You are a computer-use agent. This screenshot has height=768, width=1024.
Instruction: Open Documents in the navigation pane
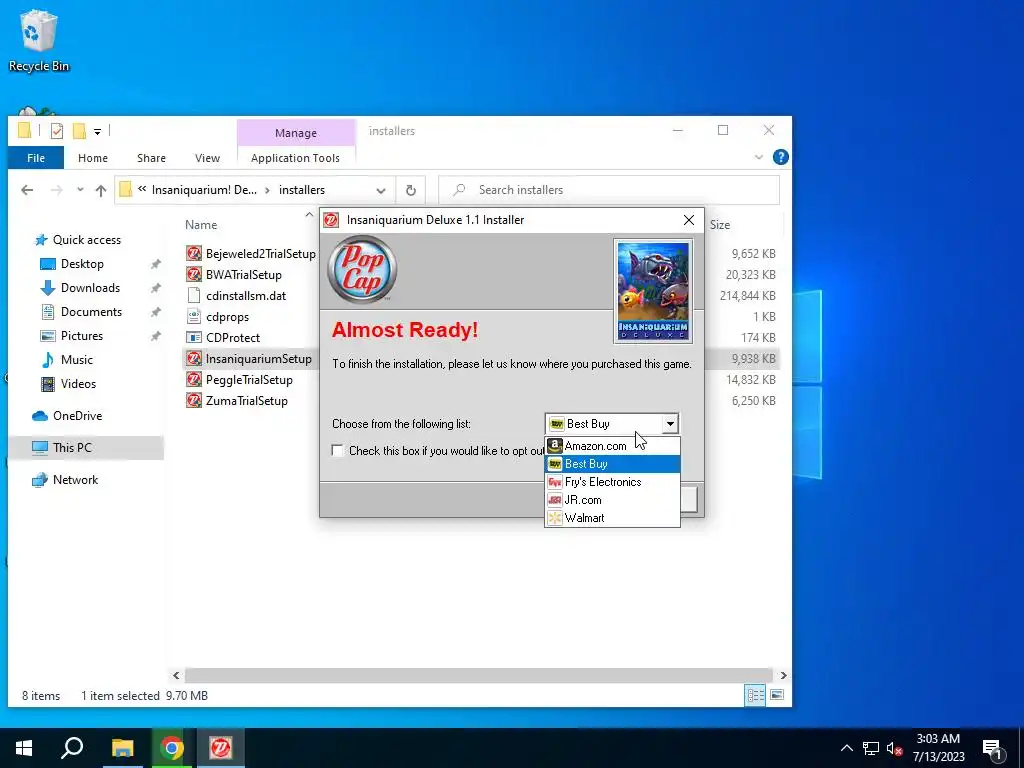click(91, 312)
